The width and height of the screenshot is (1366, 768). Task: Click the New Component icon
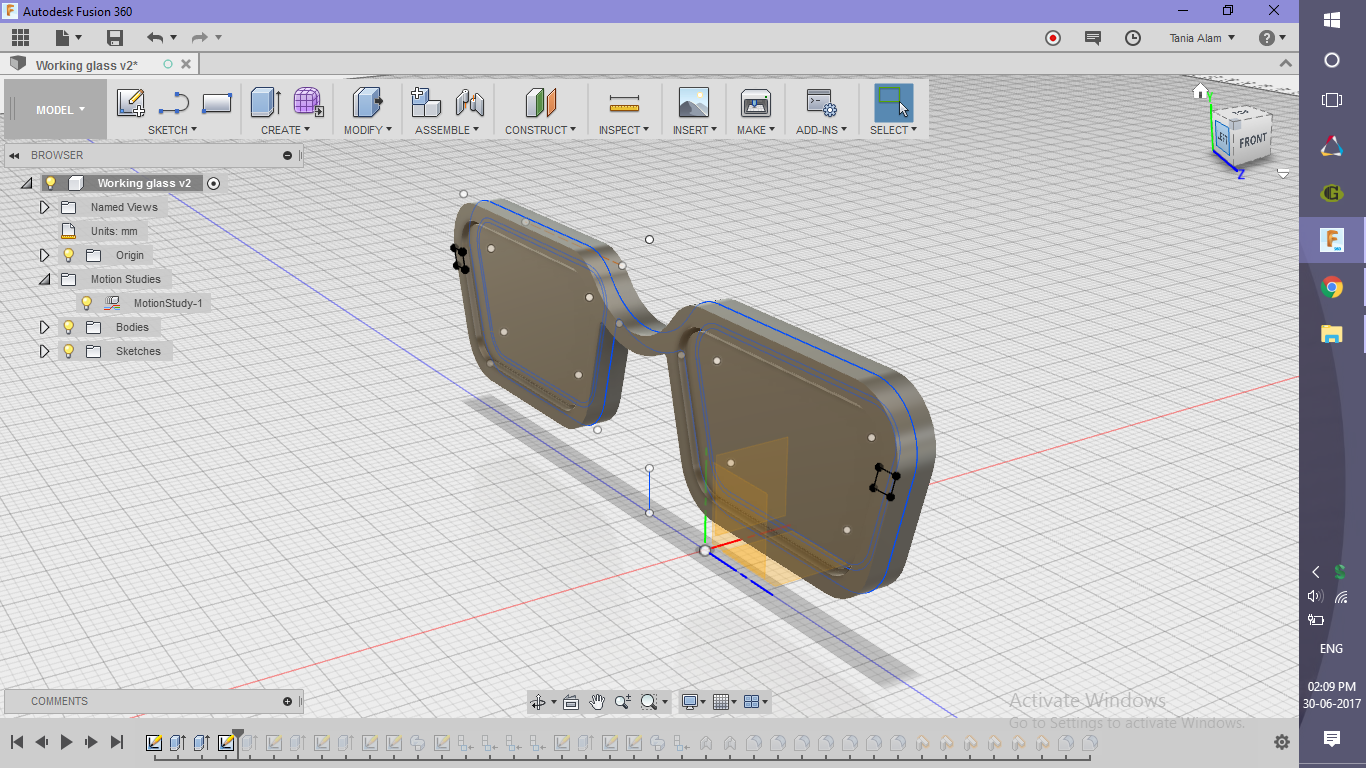(426, 102)
